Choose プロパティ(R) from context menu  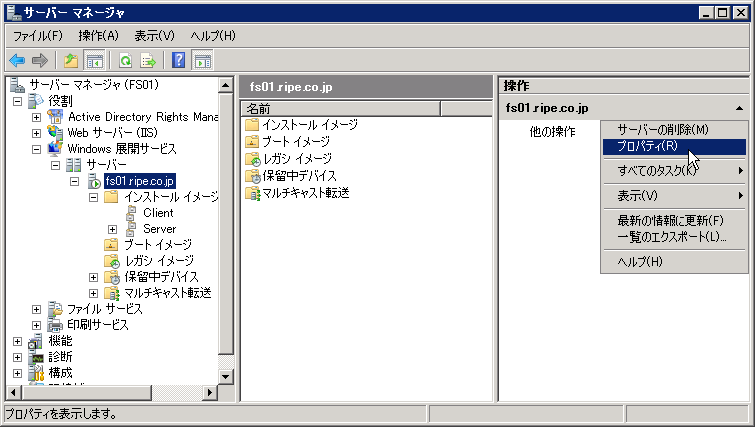coord(647,146)
